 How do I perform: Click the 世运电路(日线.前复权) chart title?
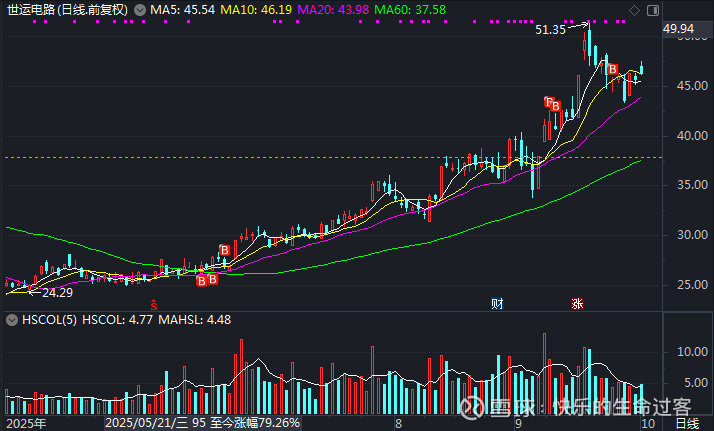coord(68,10)
